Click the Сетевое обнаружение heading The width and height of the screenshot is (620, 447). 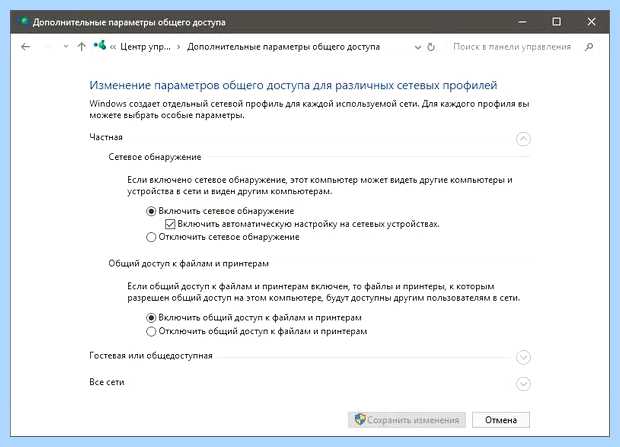[x=155, y=157]
